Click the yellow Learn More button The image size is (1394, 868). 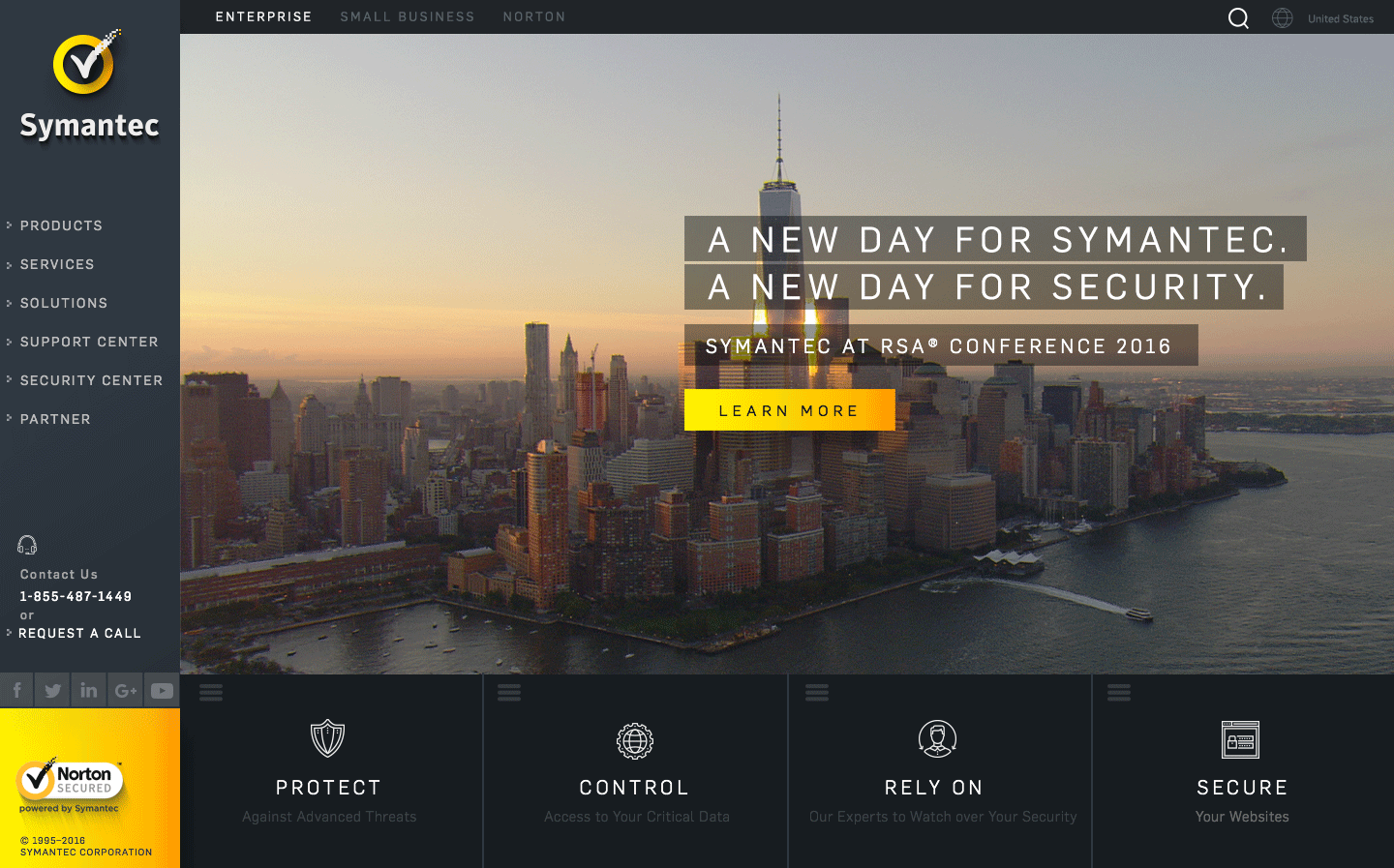coord(790,410)
